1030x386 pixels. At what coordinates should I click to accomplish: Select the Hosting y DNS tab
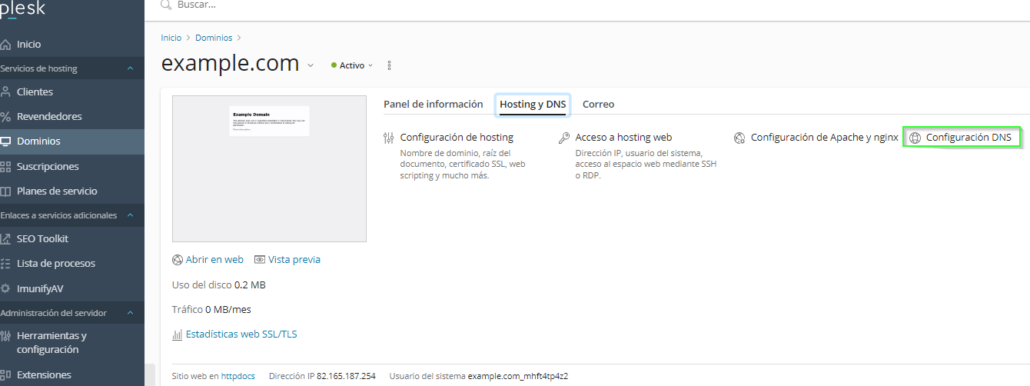tap(533, 104)
